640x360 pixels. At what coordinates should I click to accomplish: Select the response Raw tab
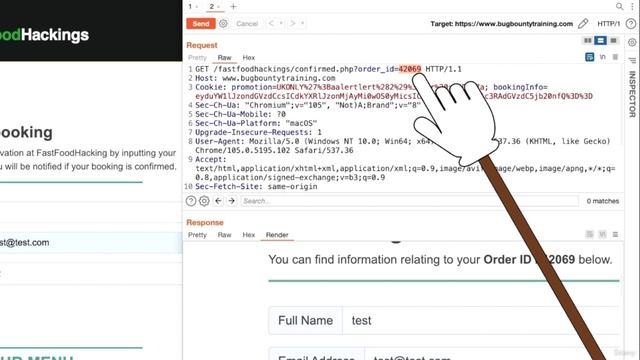click(x=224, y=235)
